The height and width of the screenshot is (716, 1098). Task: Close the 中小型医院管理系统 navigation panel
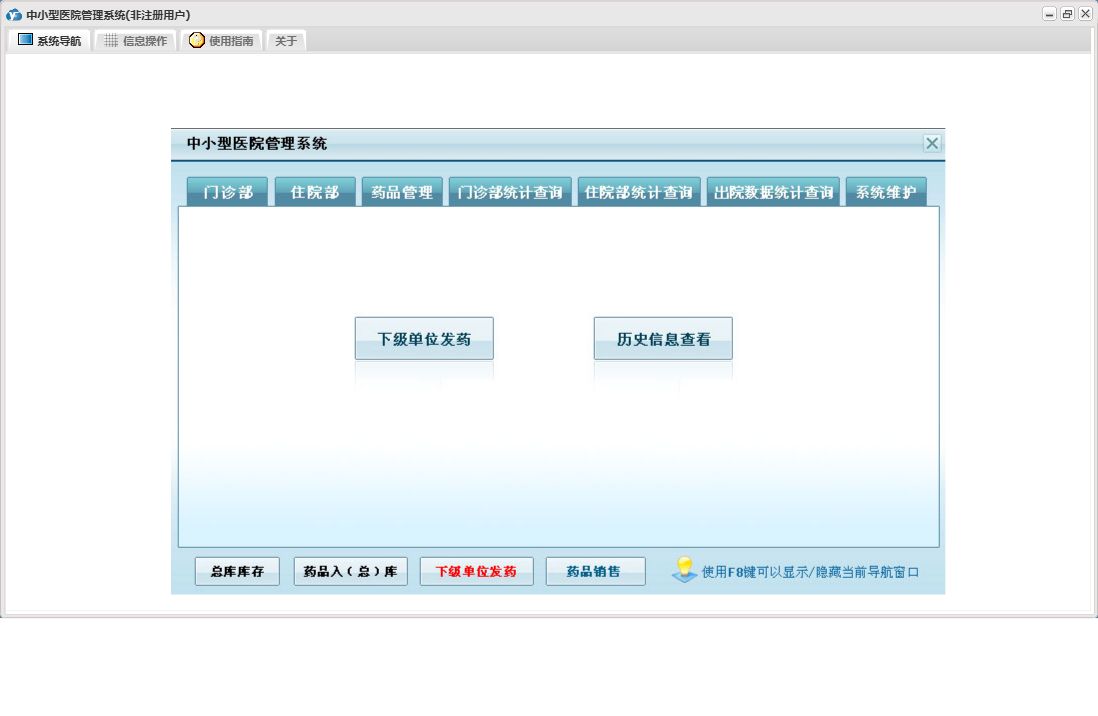pos(932,144)
